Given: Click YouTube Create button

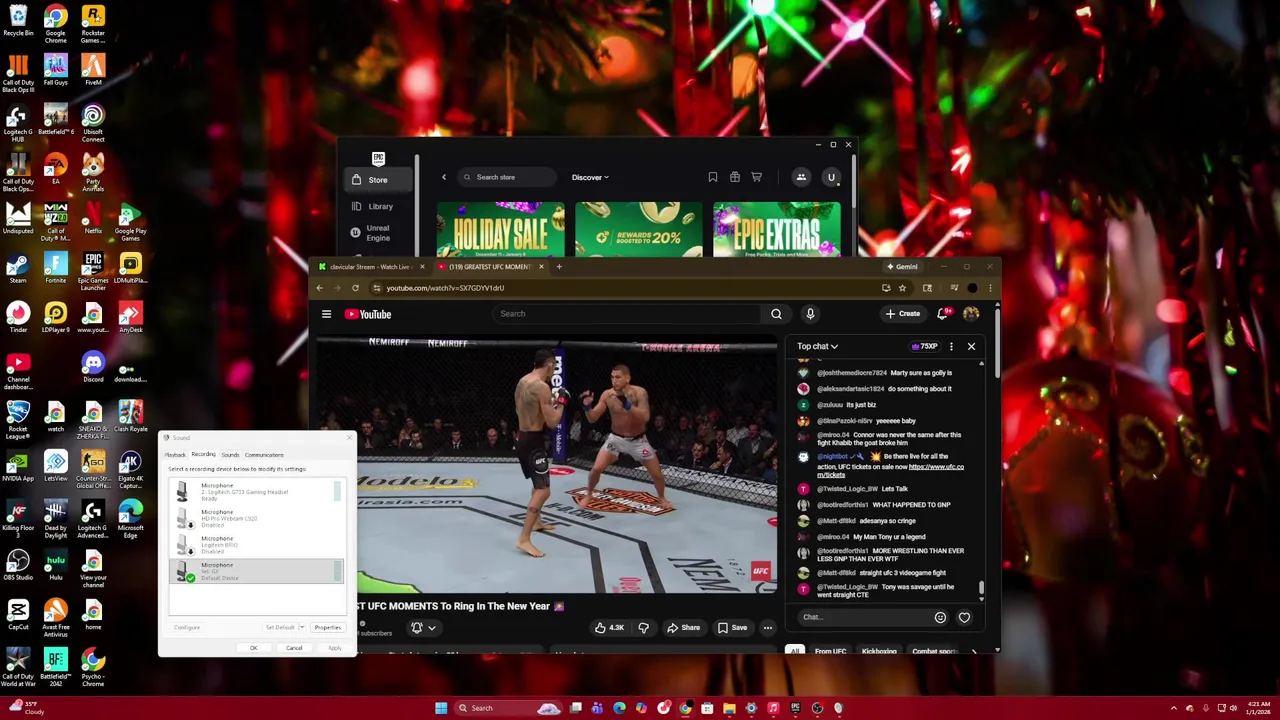Looking at the screenshot, I should click(902, 314).
